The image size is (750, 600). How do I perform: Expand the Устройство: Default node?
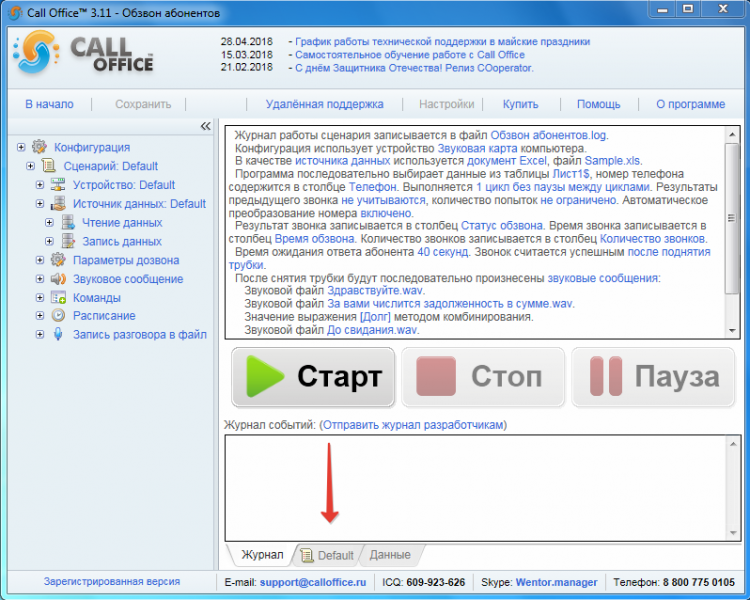pyautogui.click(x=40, y=185)
